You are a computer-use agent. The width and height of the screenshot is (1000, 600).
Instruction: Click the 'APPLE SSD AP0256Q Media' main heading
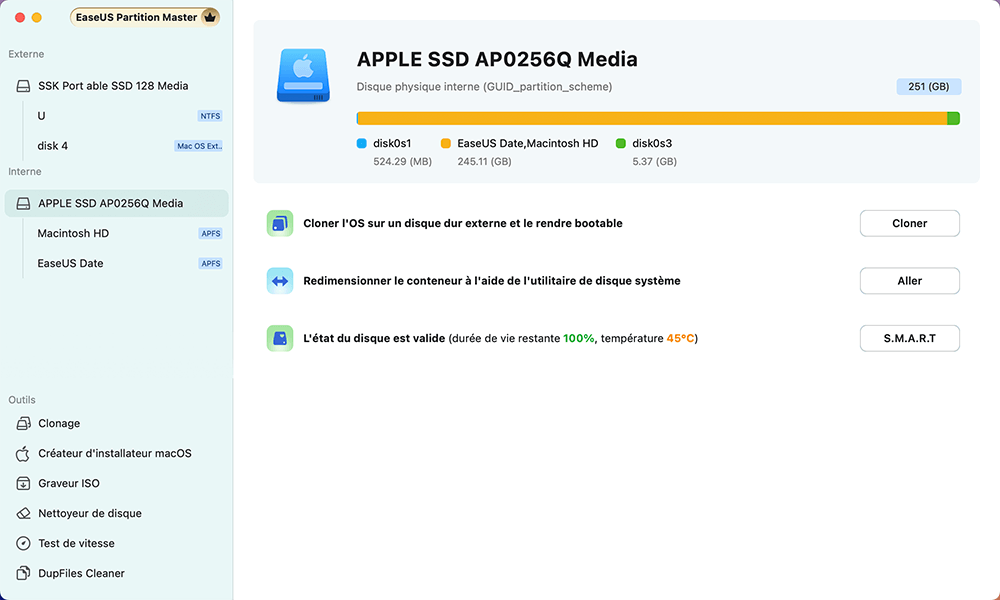click(x=497, y=59)
